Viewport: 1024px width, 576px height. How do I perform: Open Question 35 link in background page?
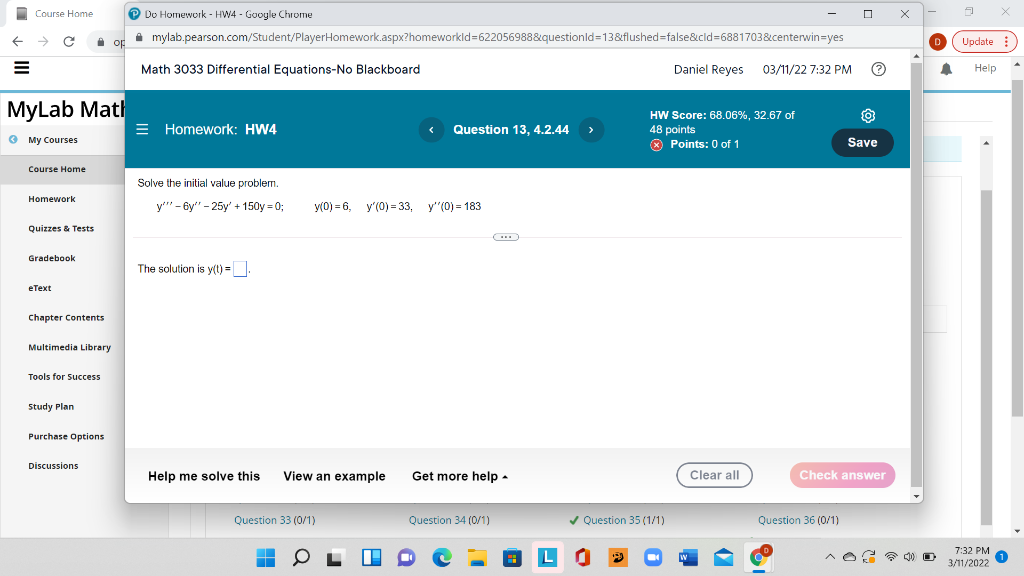[623, 520]
